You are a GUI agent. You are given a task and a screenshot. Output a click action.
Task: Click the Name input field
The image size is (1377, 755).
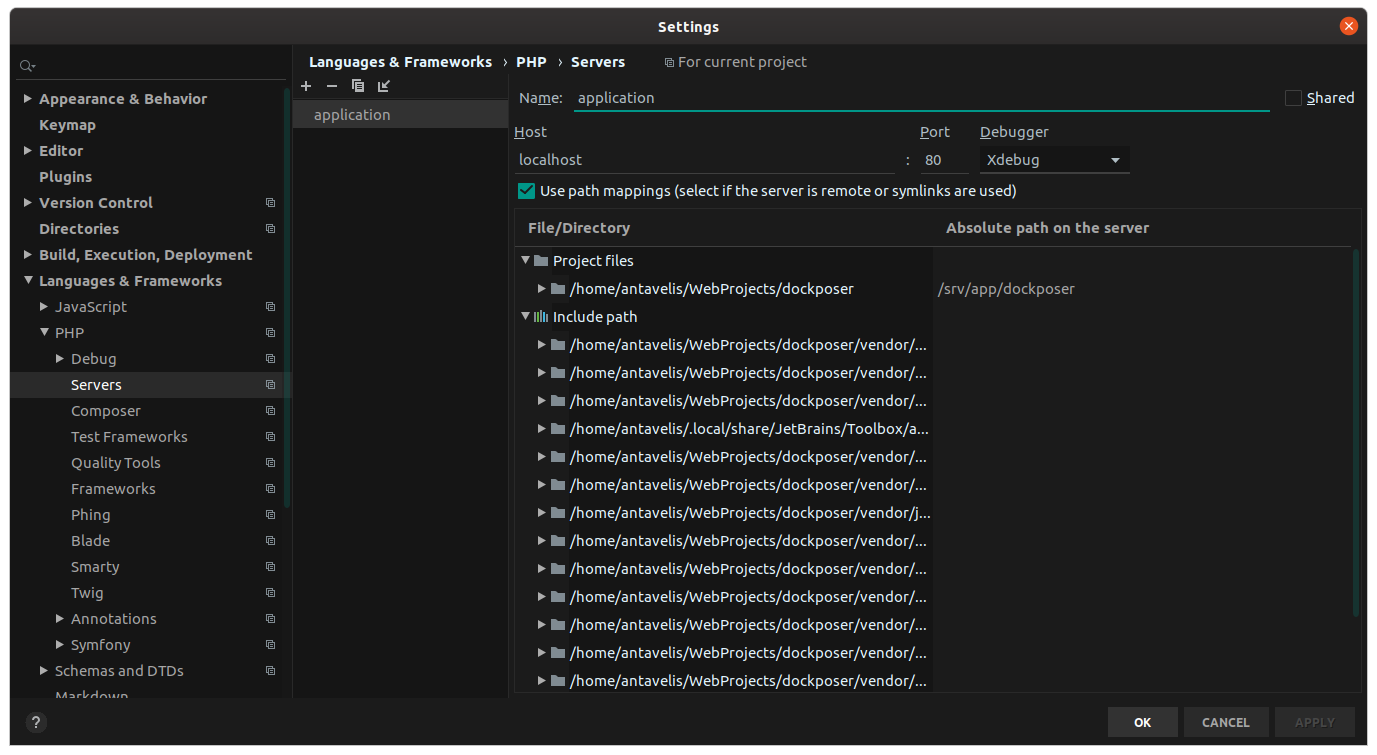922,98
